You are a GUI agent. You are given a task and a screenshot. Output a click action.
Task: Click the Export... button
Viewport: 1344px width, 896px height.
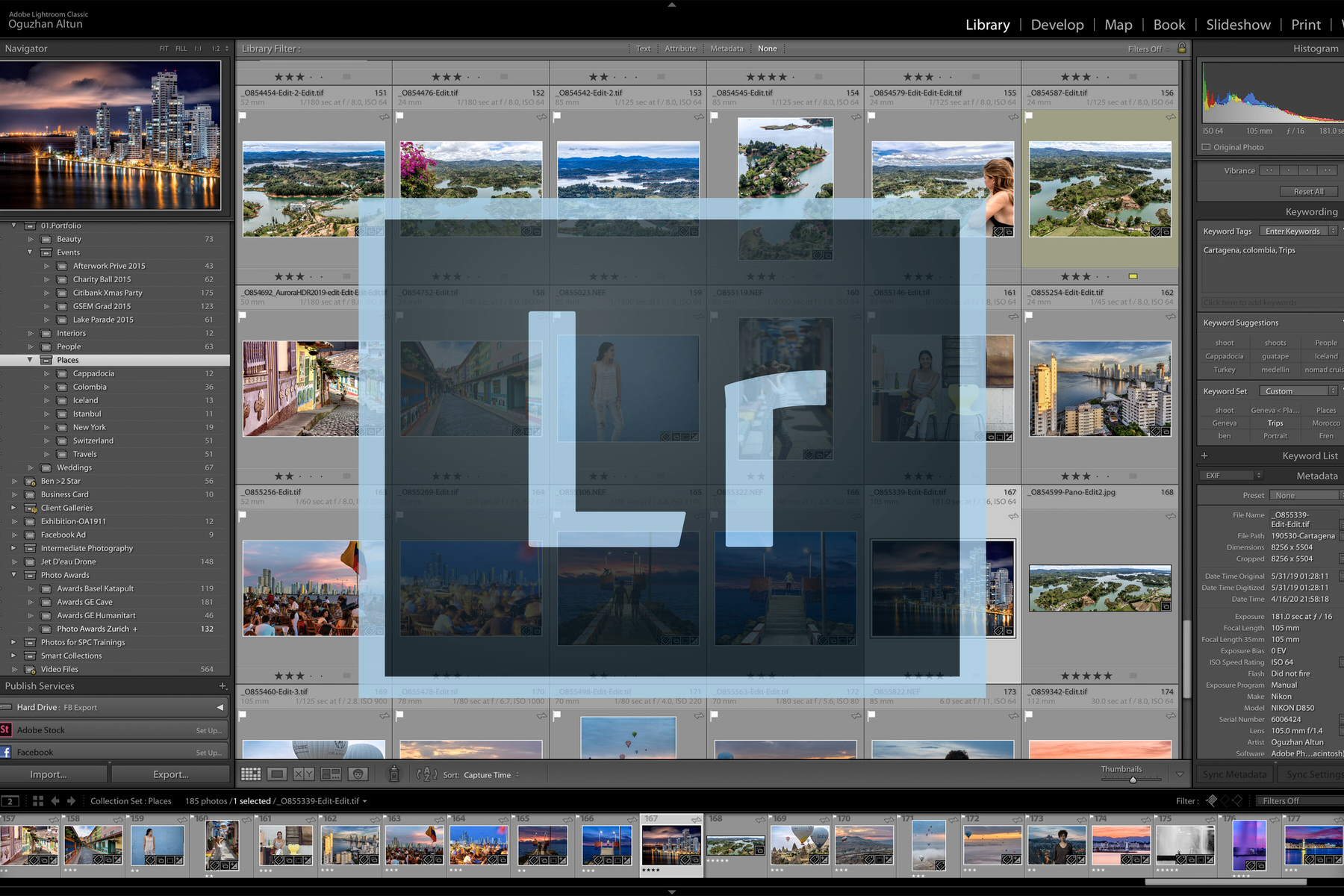click(171, 774)
